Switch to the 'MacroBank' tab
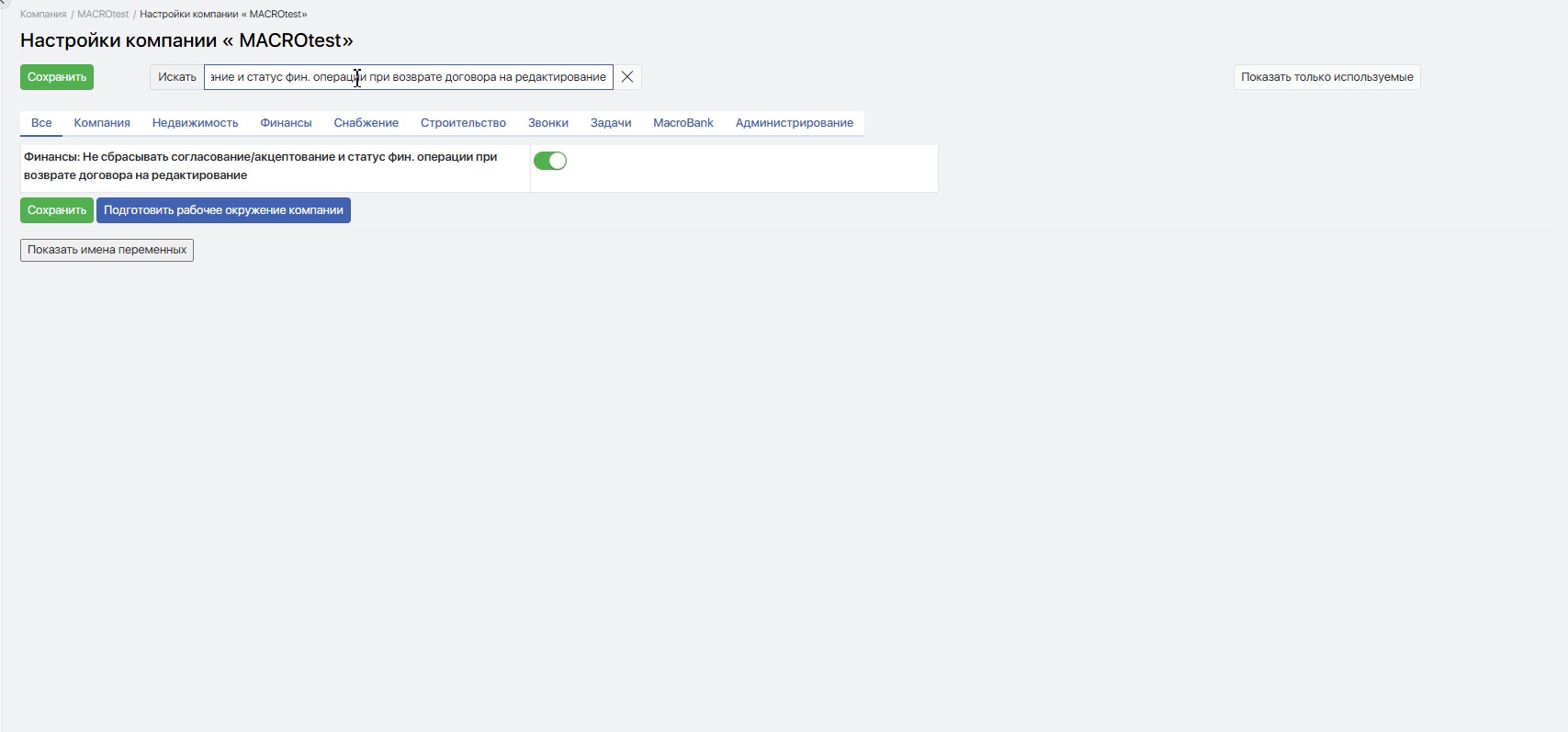Screen dimensions: 1568x732 pyautogui.click(x=682, y=123)
